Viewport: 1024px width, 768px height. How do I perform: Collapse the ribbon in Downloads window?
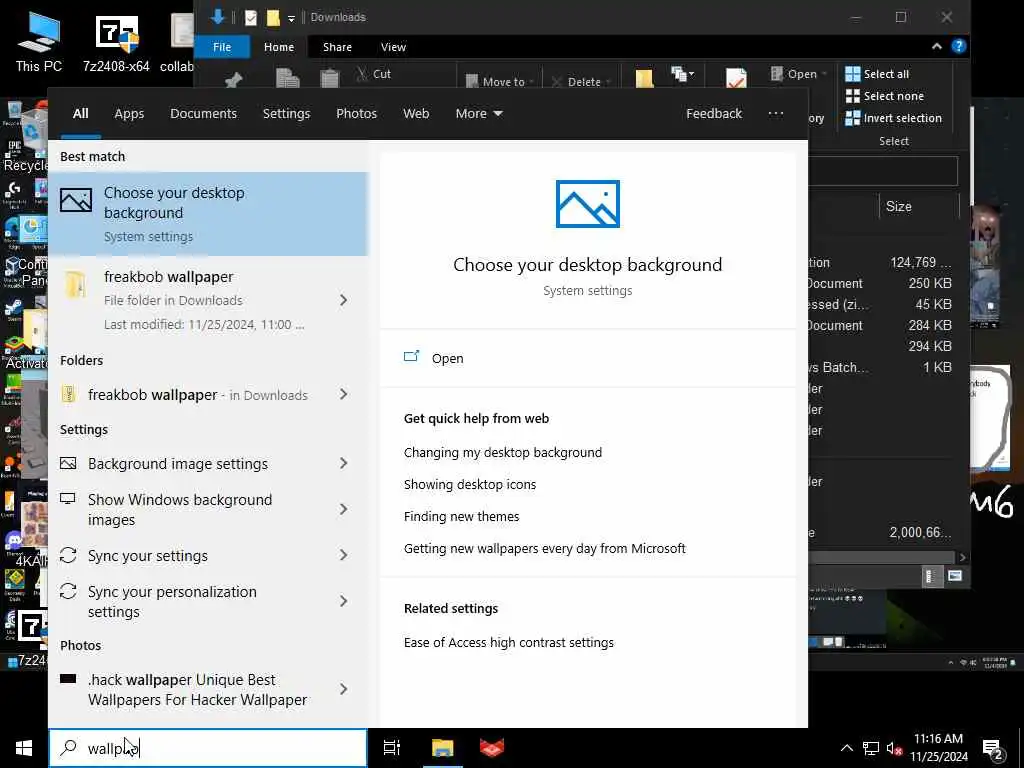[936, 46]
